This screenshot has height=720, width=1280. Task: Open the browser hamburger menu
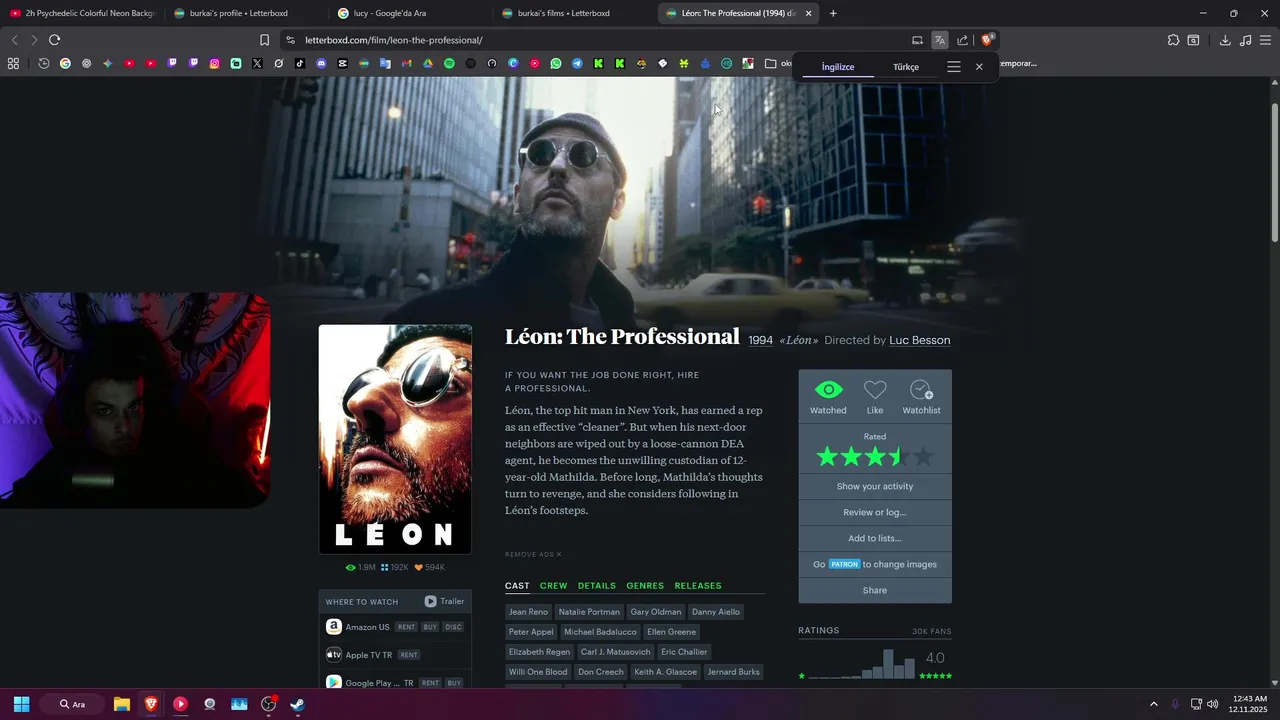pos(1265,40)
